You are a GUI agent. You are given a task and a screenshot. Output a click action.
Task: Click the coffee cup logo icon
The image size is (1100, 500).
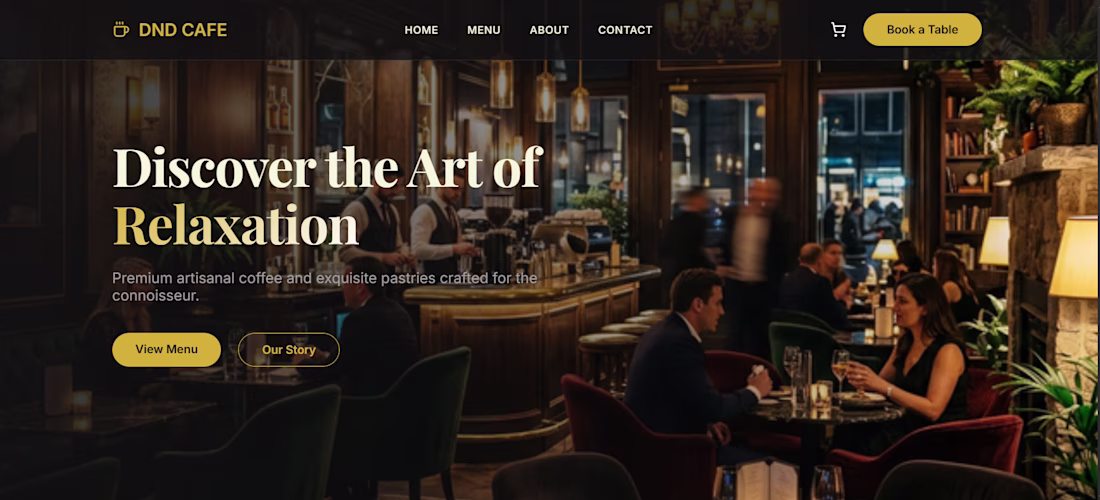[121, 29]
